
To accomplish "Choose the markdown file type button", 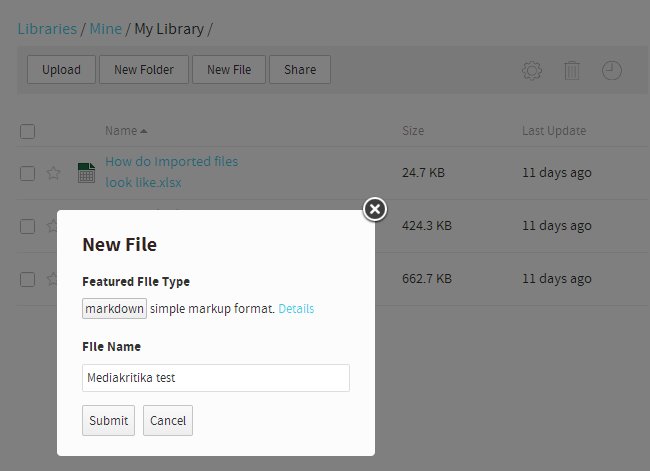I will (114, 308).
